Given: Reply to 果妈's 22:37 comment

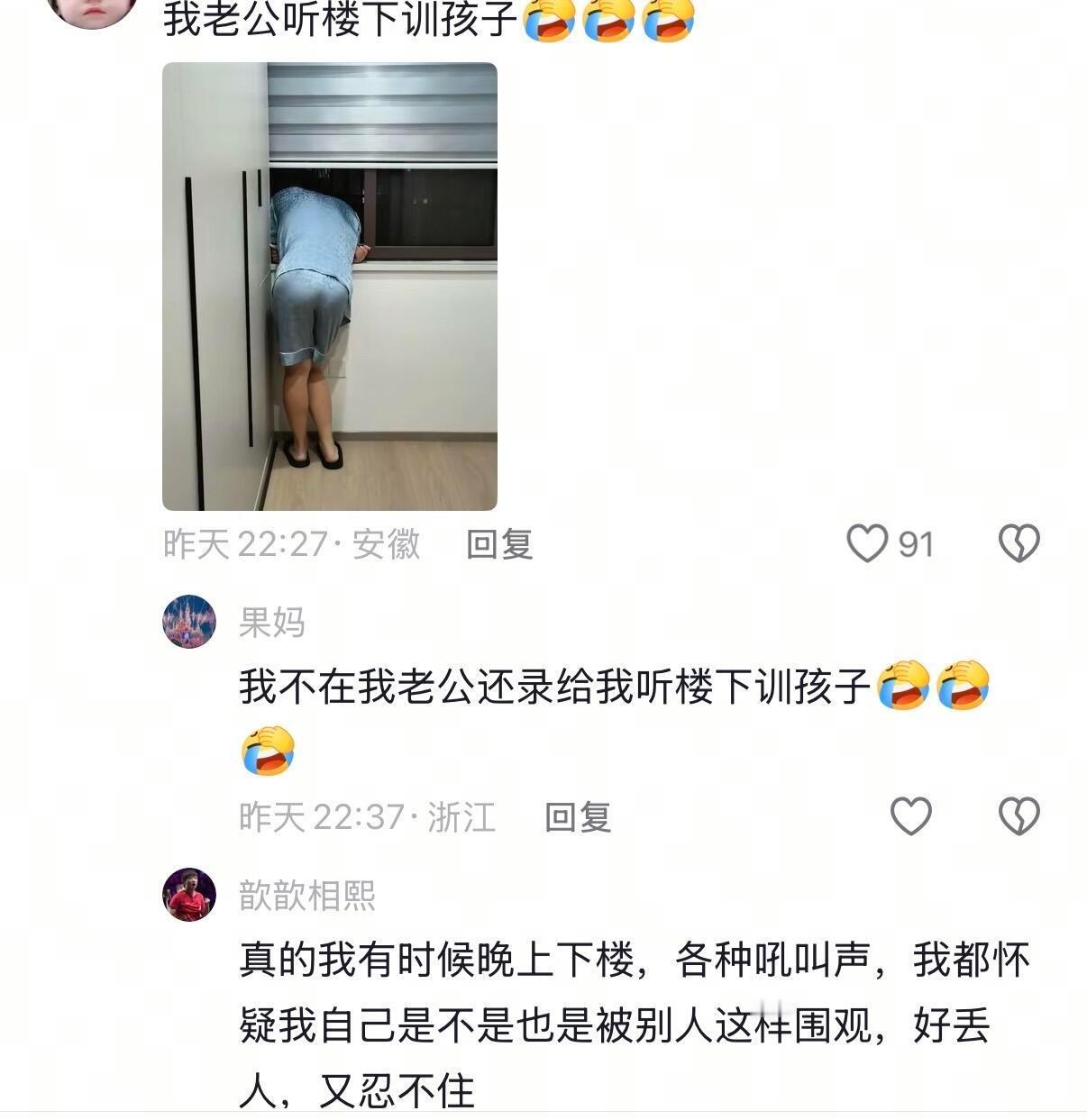Looking at the screenshot, I should (578, 817).
